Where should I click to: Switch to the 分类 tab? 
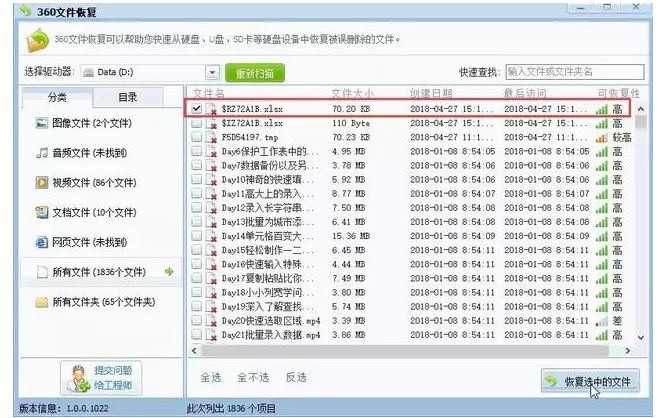[57, 97]
